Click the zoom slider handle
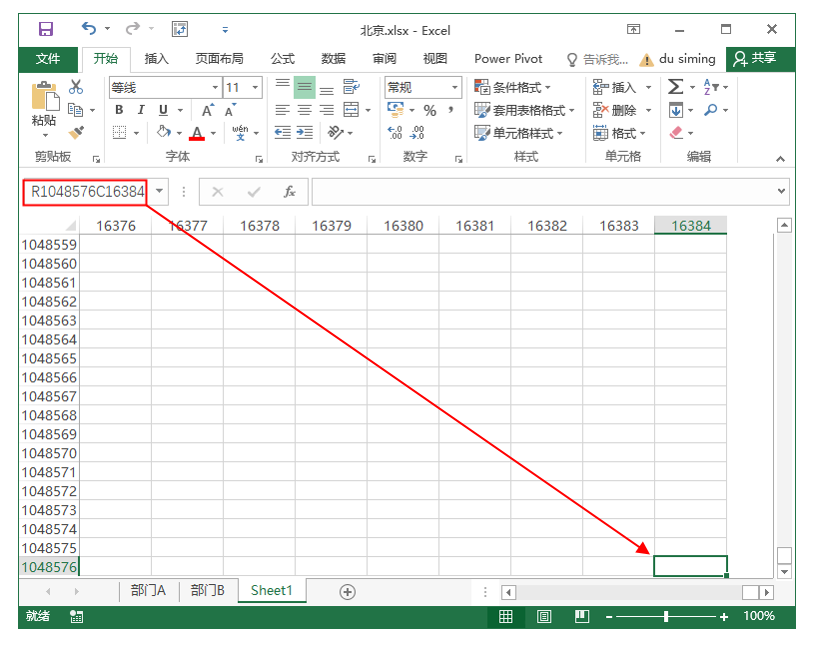 pyautogui.click(x=666, y=616)
